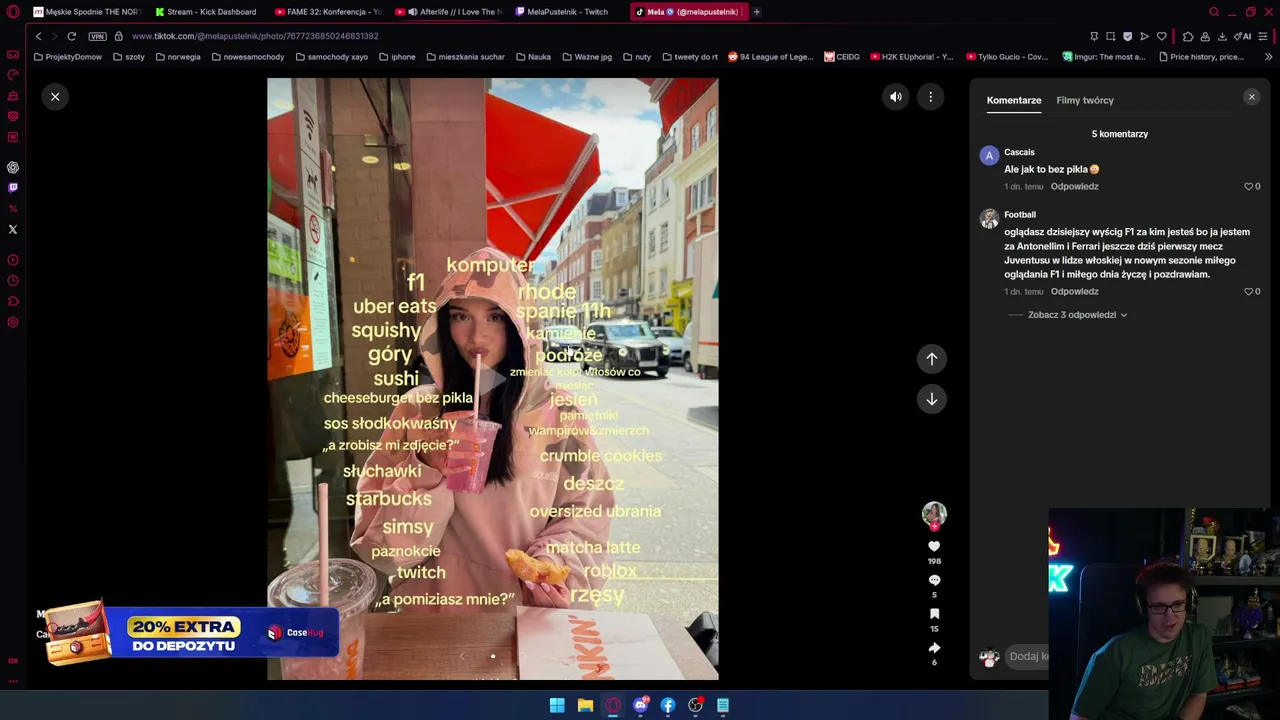Open the comments bubble icon
1280x720 pixels.
934,580
